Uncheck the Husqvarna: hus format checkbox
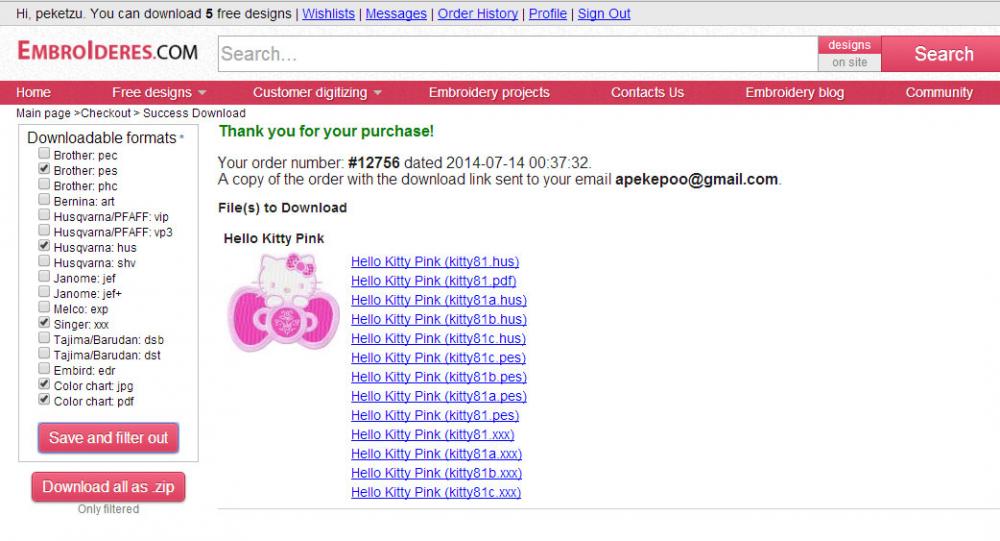The image size is (1000, 541). 44,246
